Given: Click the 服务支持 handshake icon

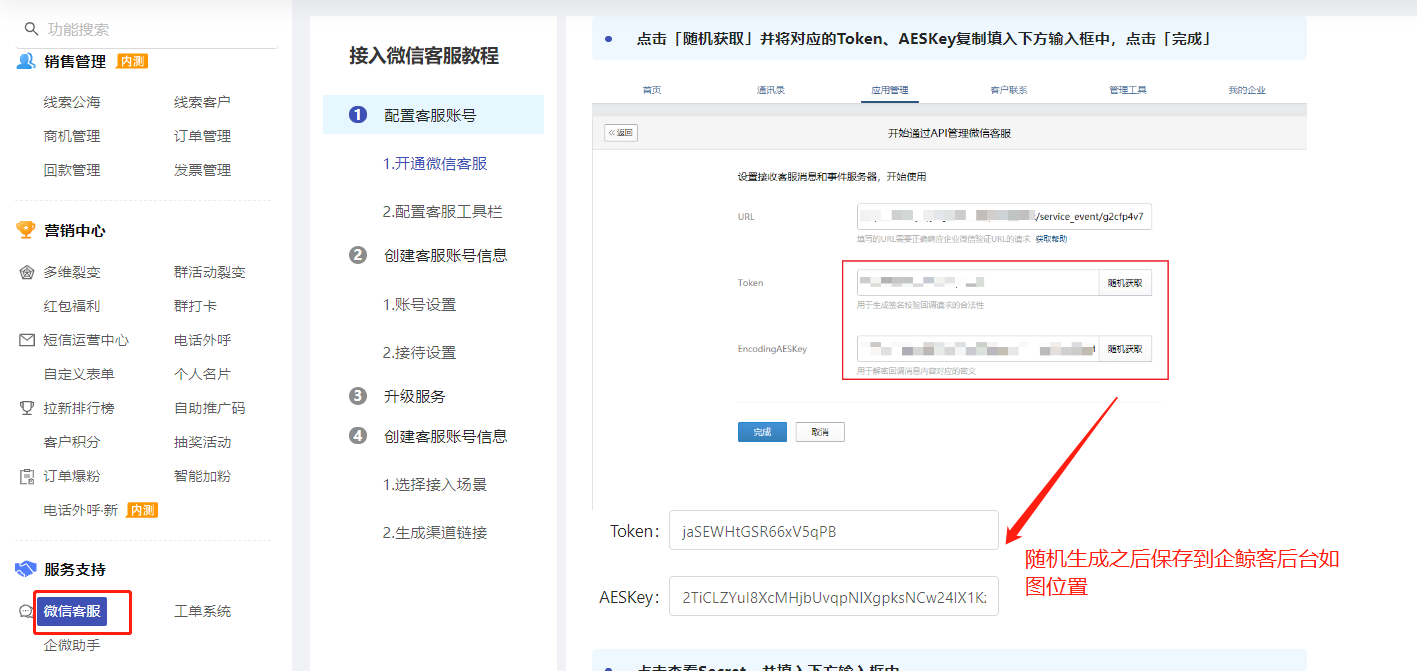Looking at the screenshot, I should [x=26, y=569].
